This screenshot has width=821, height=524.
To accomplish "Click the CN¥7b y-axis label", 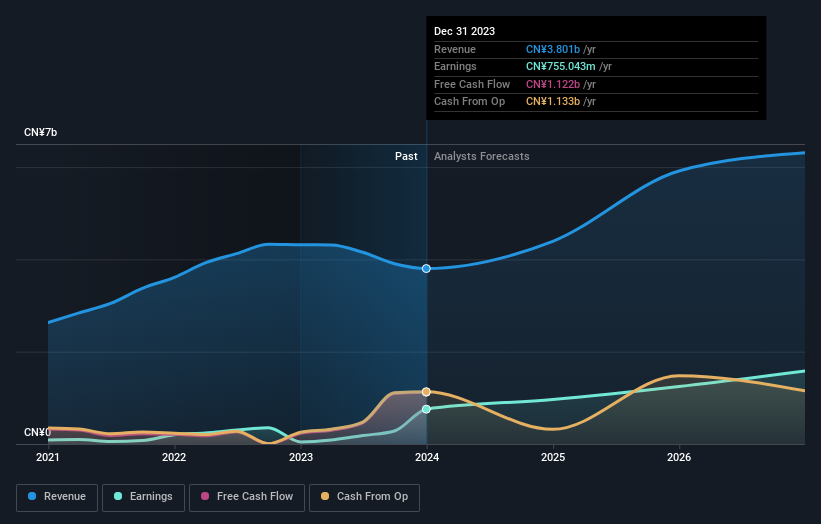I will point(40,132).
